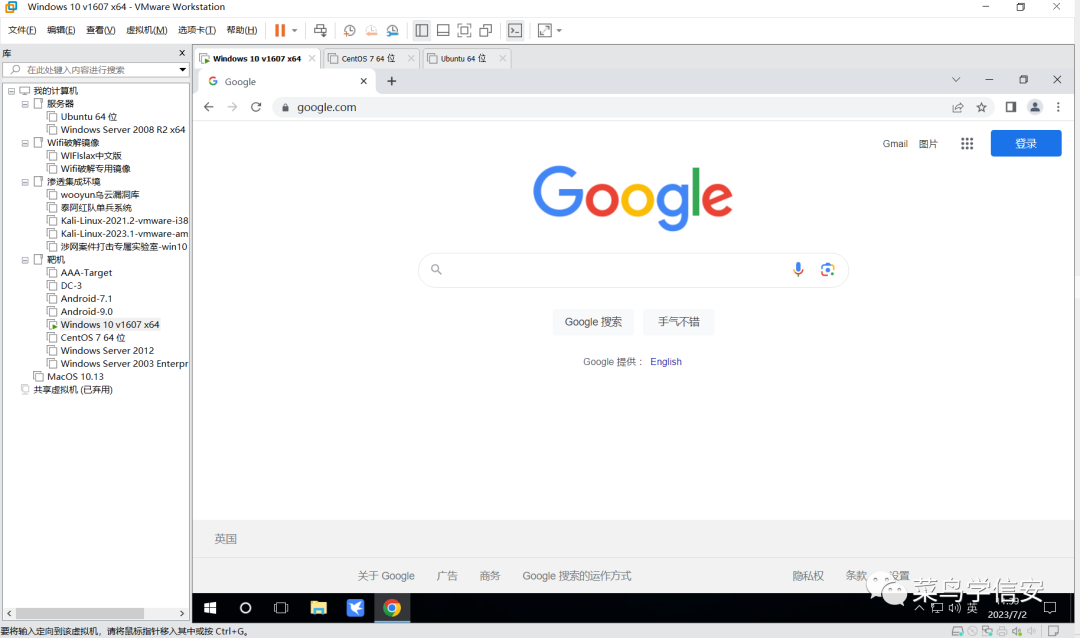Open the power options arrow beside pause
Viewport: 1080px width, 638px height.
pos(295,30)
